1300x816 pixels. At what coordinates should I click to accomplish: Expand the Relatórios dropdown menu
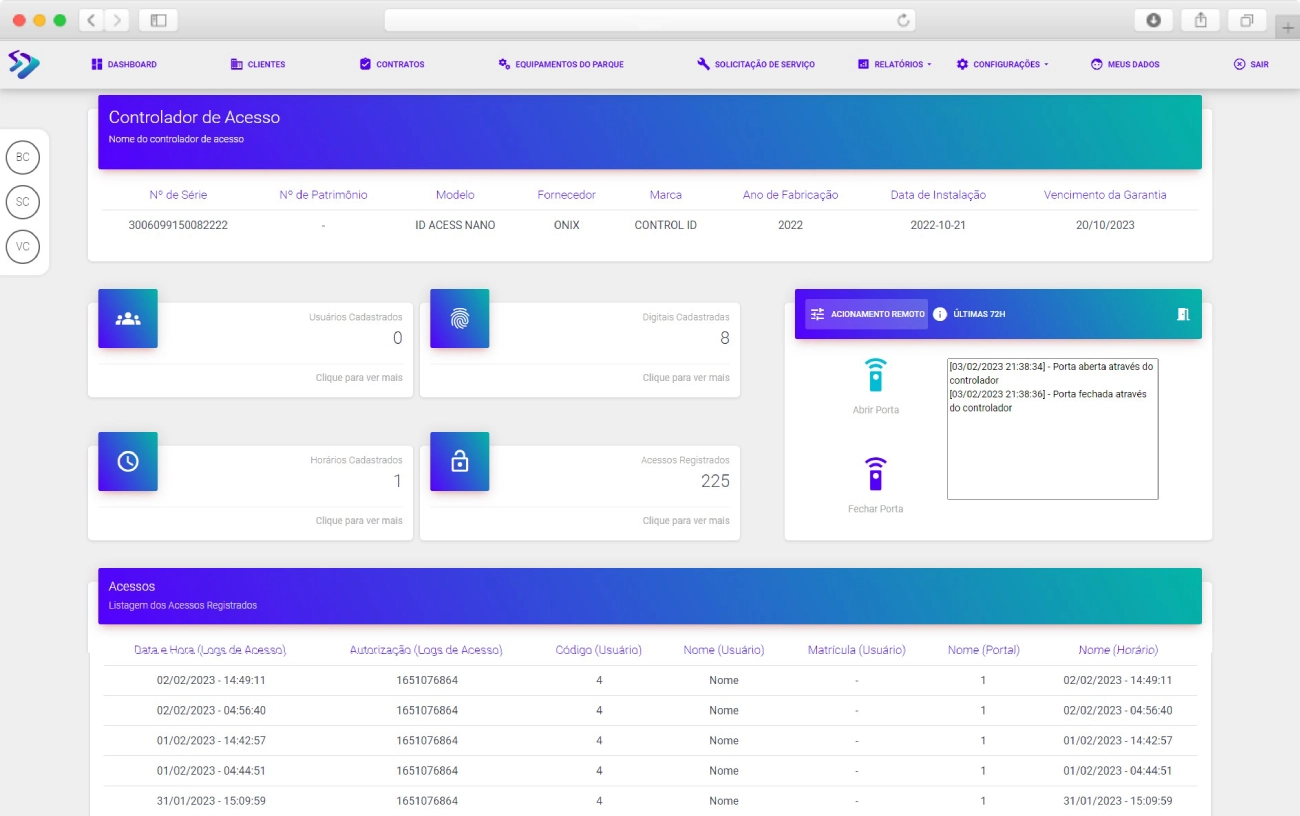point(894,64)
